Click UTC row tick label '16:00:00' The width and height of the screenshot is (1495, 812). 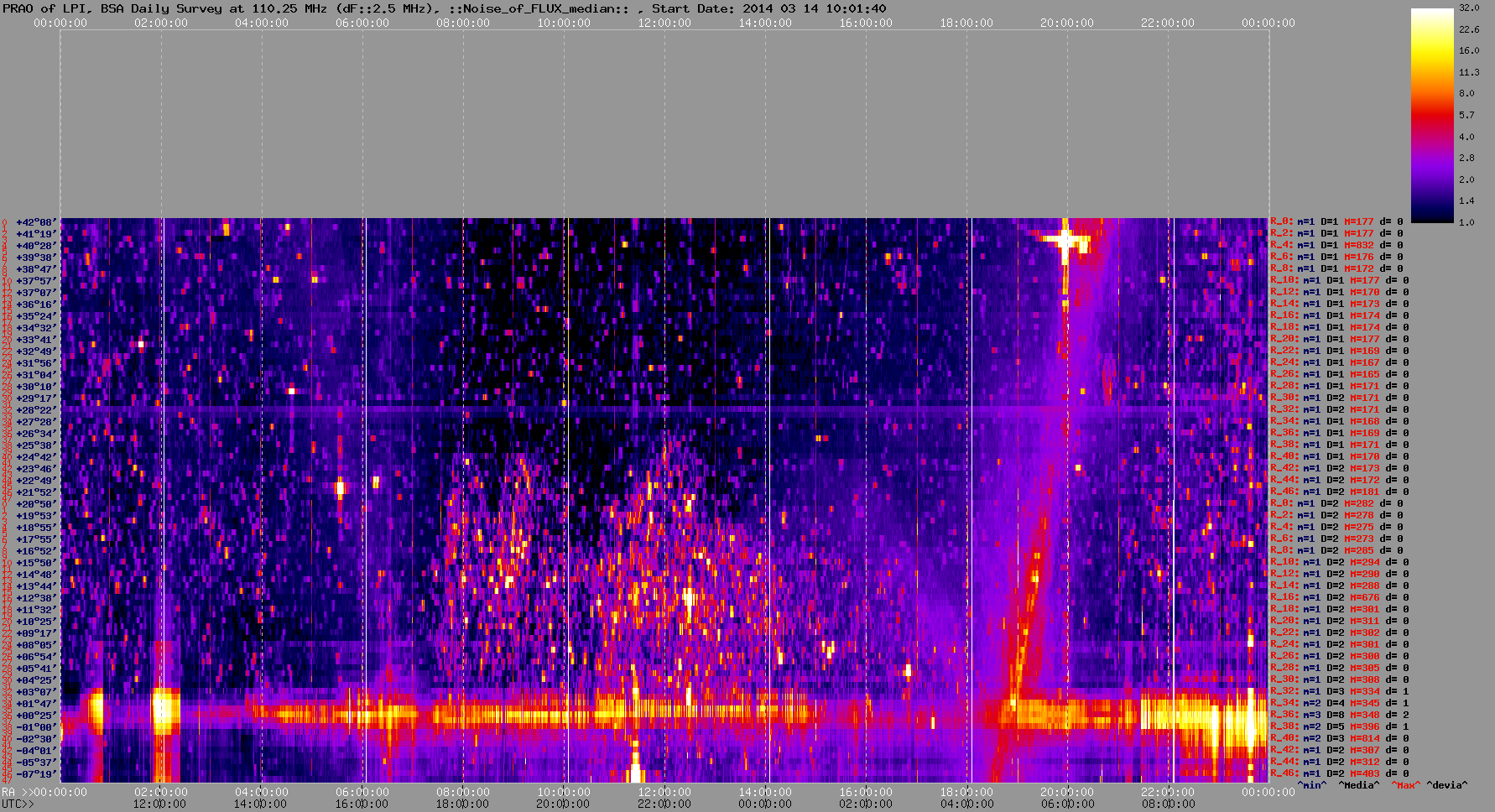362,804
